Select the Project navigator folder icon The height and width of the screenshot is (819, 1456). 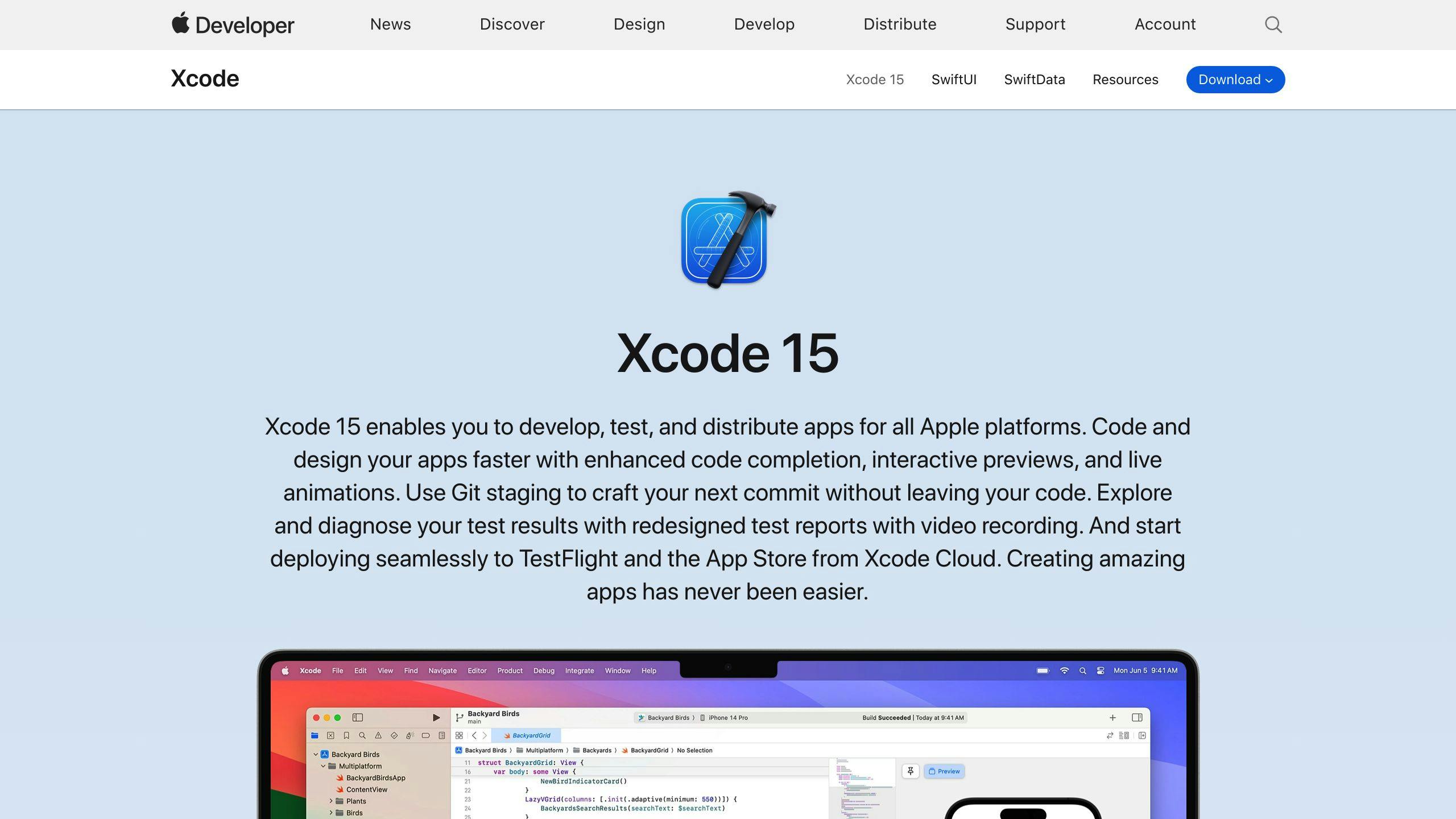pos(315,735)
